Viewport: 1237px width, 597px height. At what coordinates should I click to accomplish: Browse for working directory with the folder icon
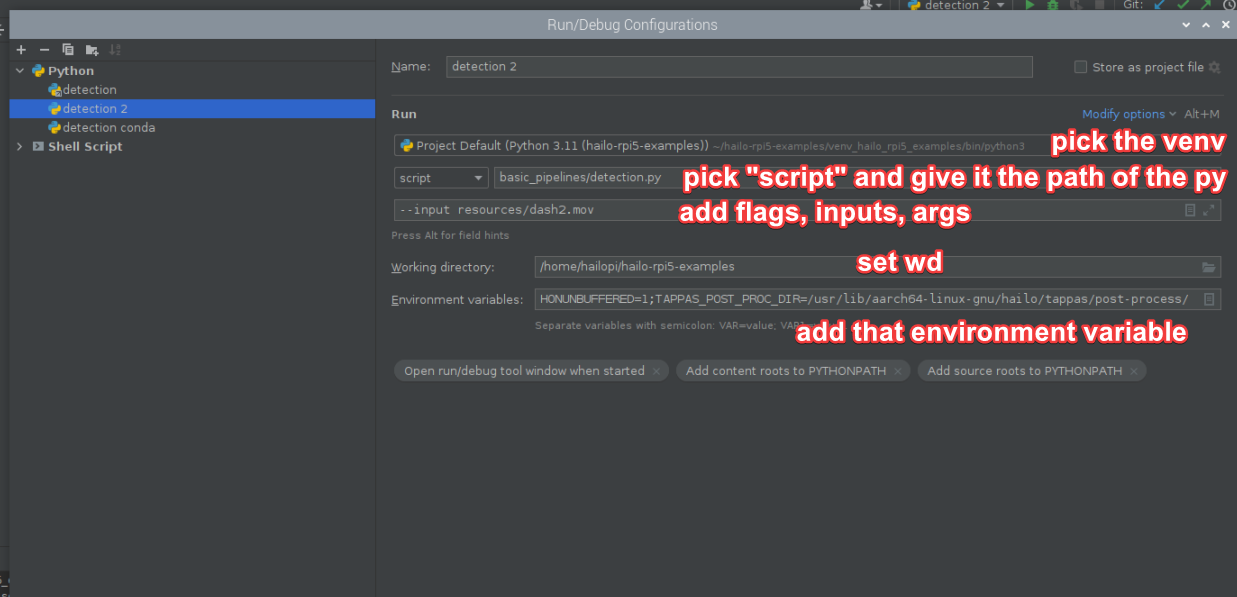[1209, 267]
